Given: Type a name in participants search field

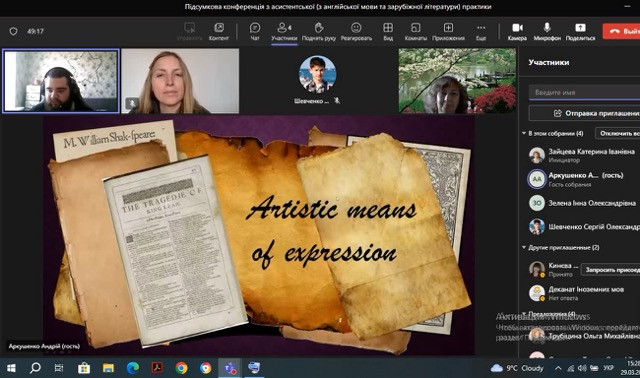Looking at the screenshot, I should coord(584,92).
